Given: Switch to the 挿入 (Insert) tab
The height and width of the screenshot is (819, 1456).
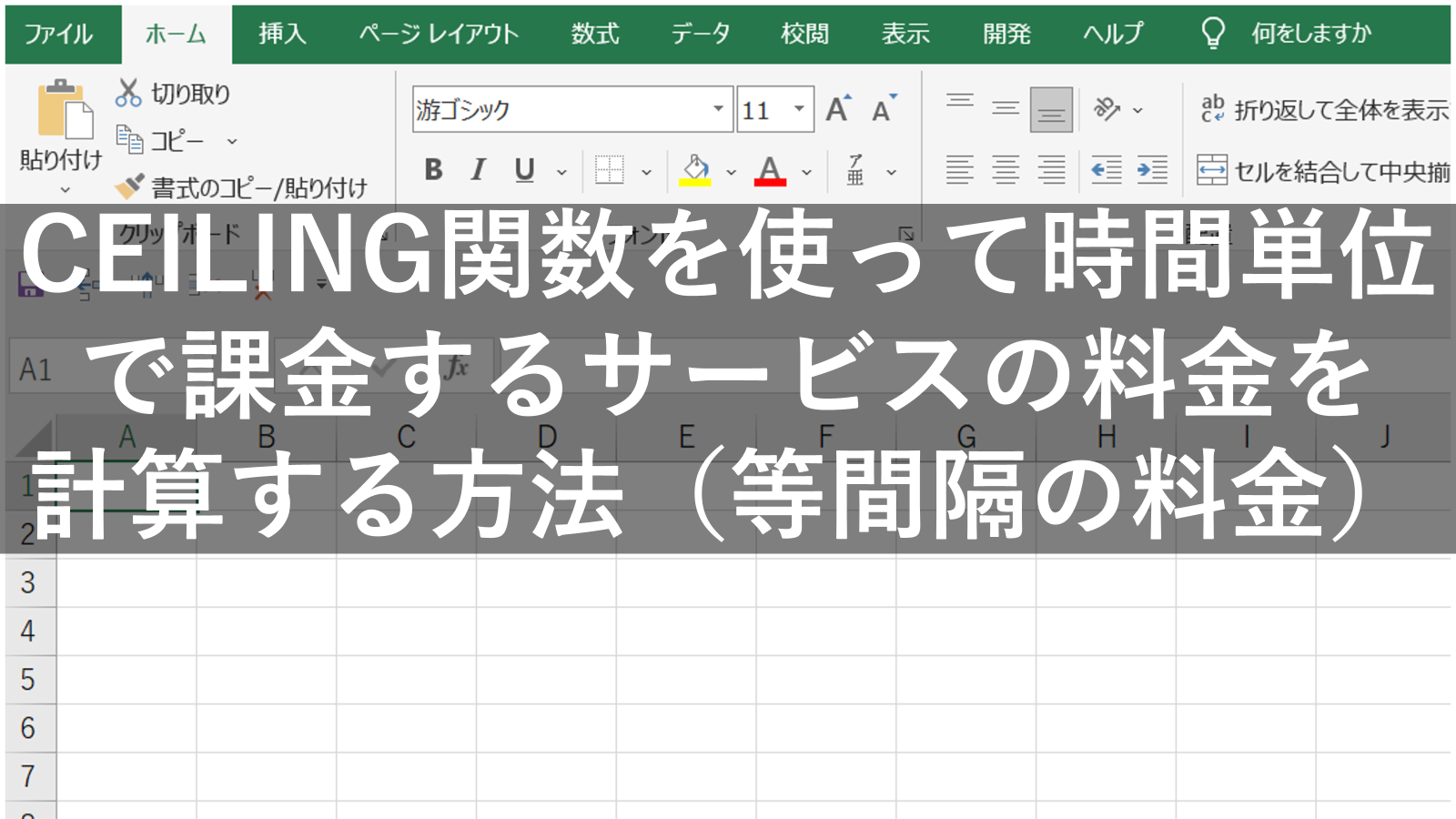Looking at the screenshot, I should point(282,35).
